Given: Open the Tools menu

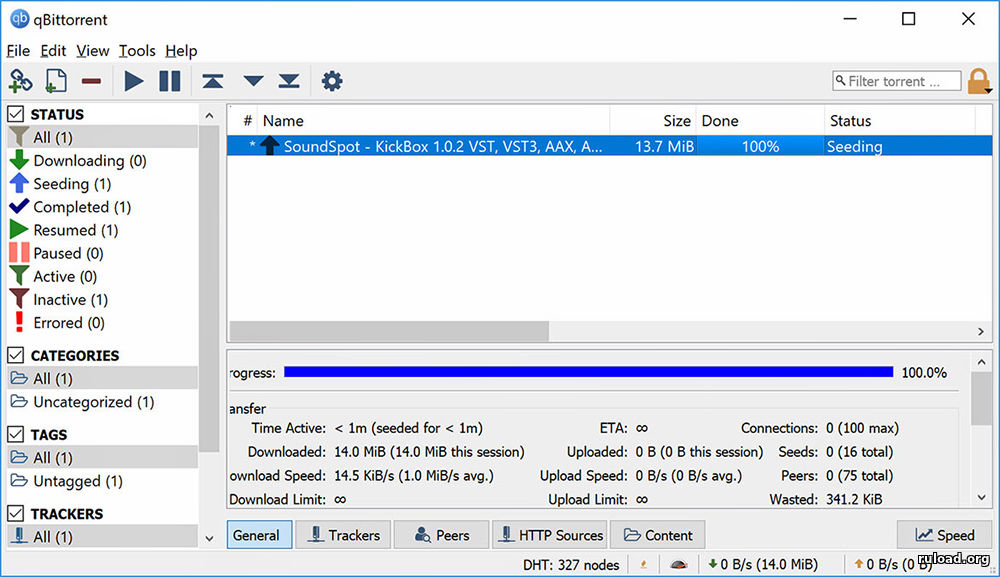Looking at the screenshot, I should [x=137, y=51].
